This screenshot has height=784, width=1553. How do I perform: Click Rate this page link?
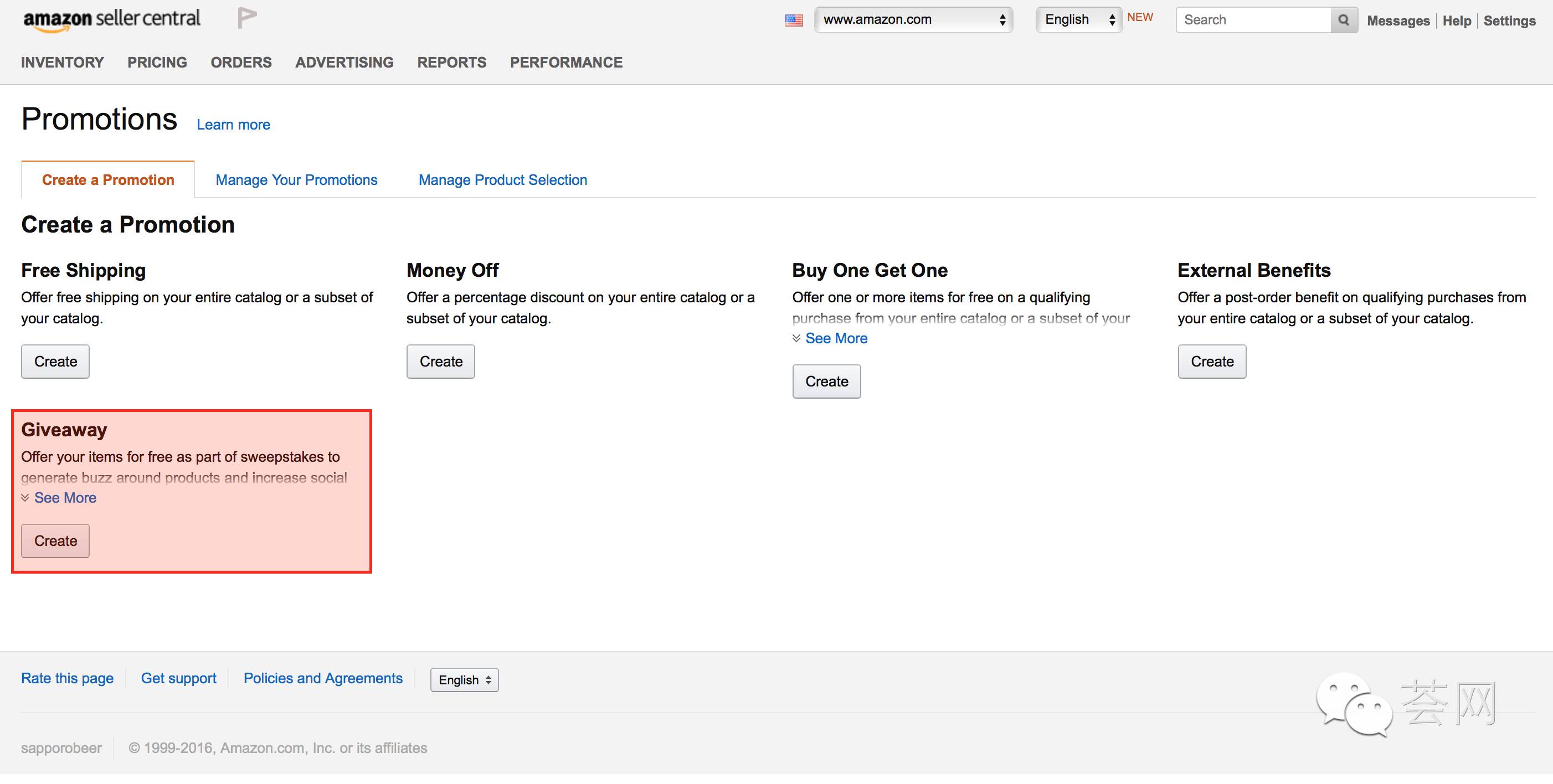[68, 678]
